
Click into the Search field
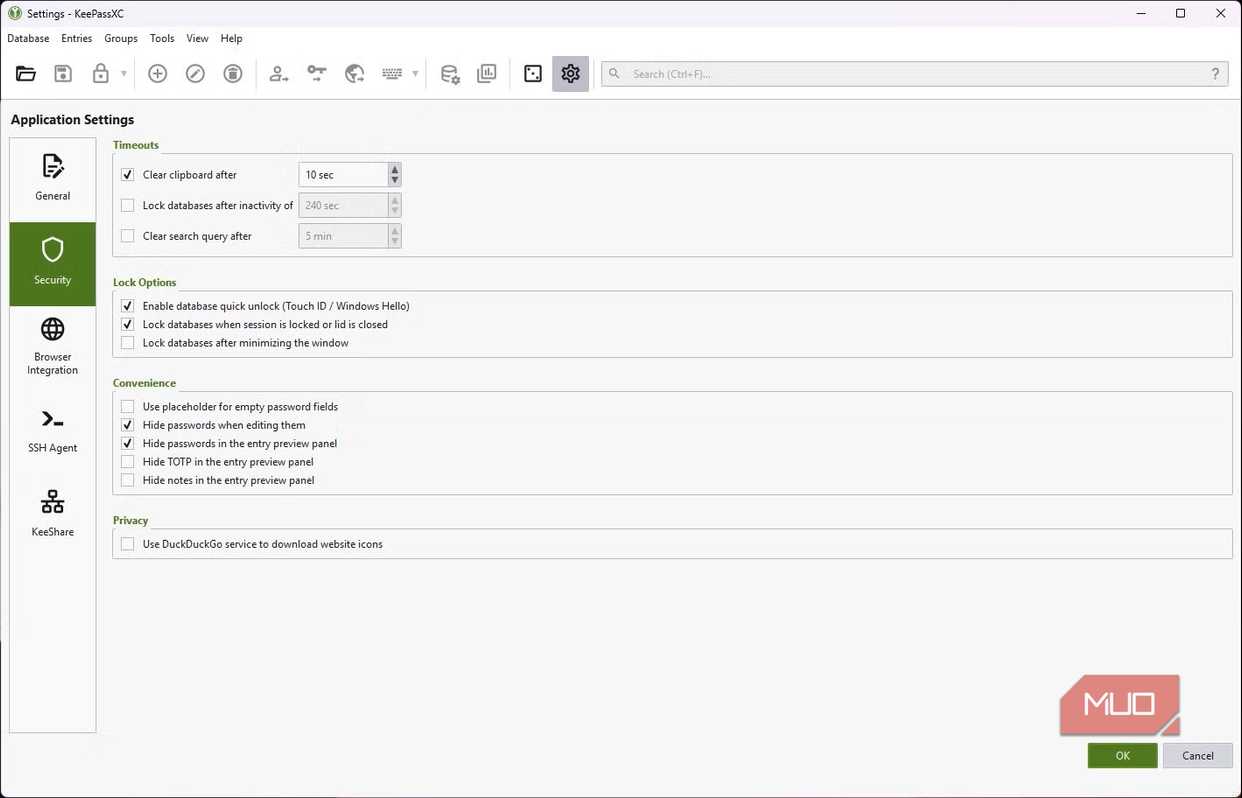[915, 74]
